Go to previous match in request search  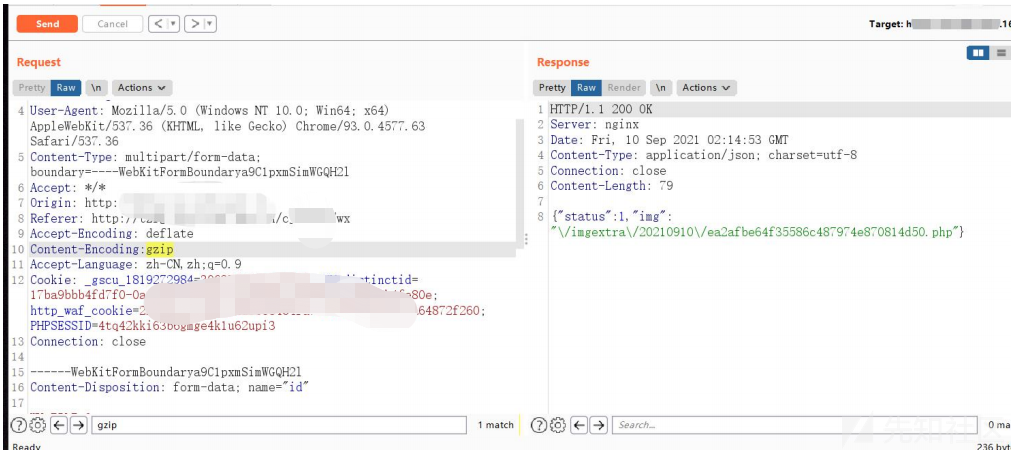click(58, 425)
